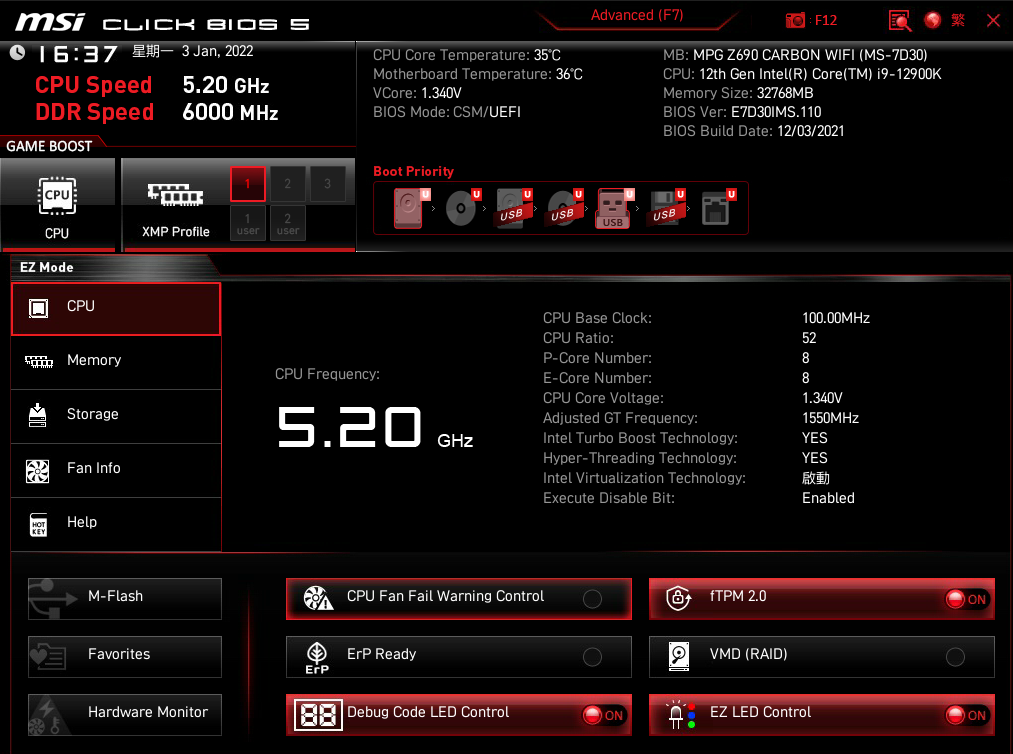
Task: Turn off the fTPM 2.0 switch
Action: pyautogui.click(x=966, y=599)
